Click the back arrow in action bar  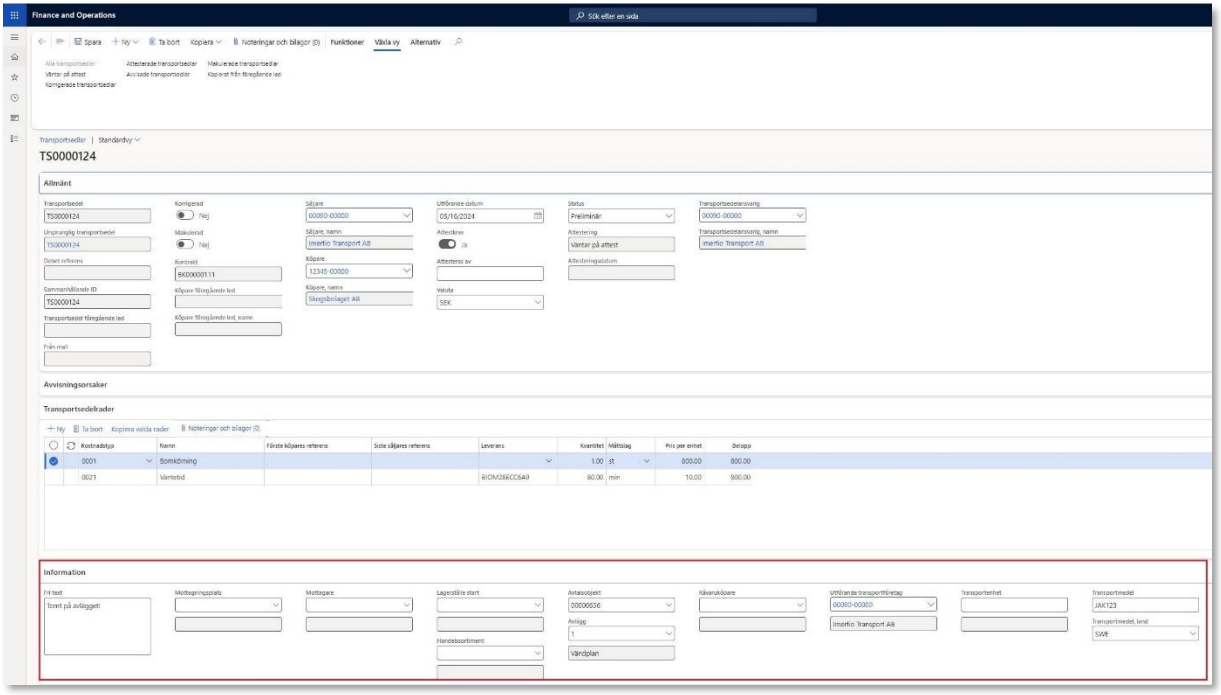pos(41,41)
